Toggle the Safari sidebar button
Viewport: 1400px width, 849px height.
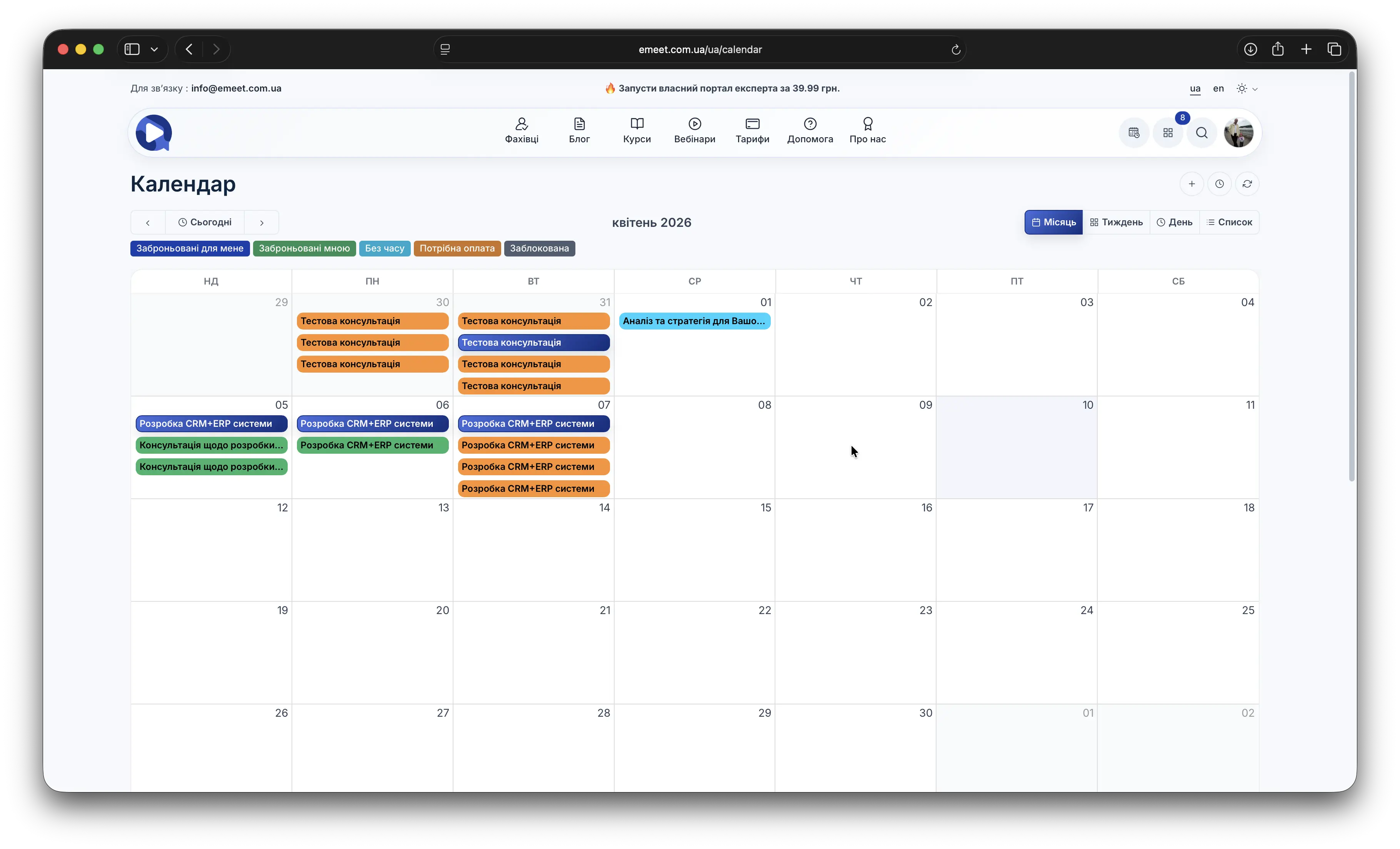(132, 49)
